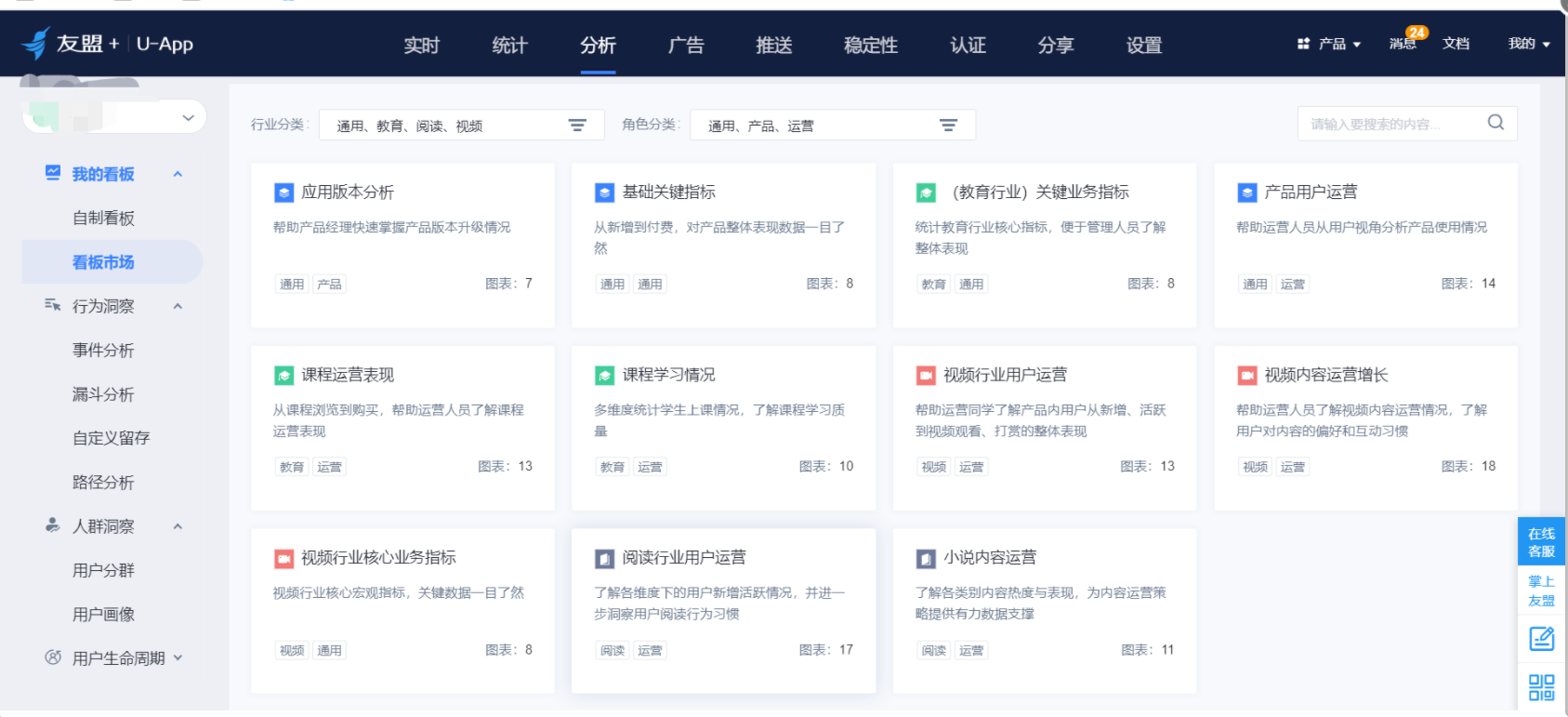Click the QR code icon
Image resolution: width=1568 pixels, height=717 pixels.
tap(1541, 687)
